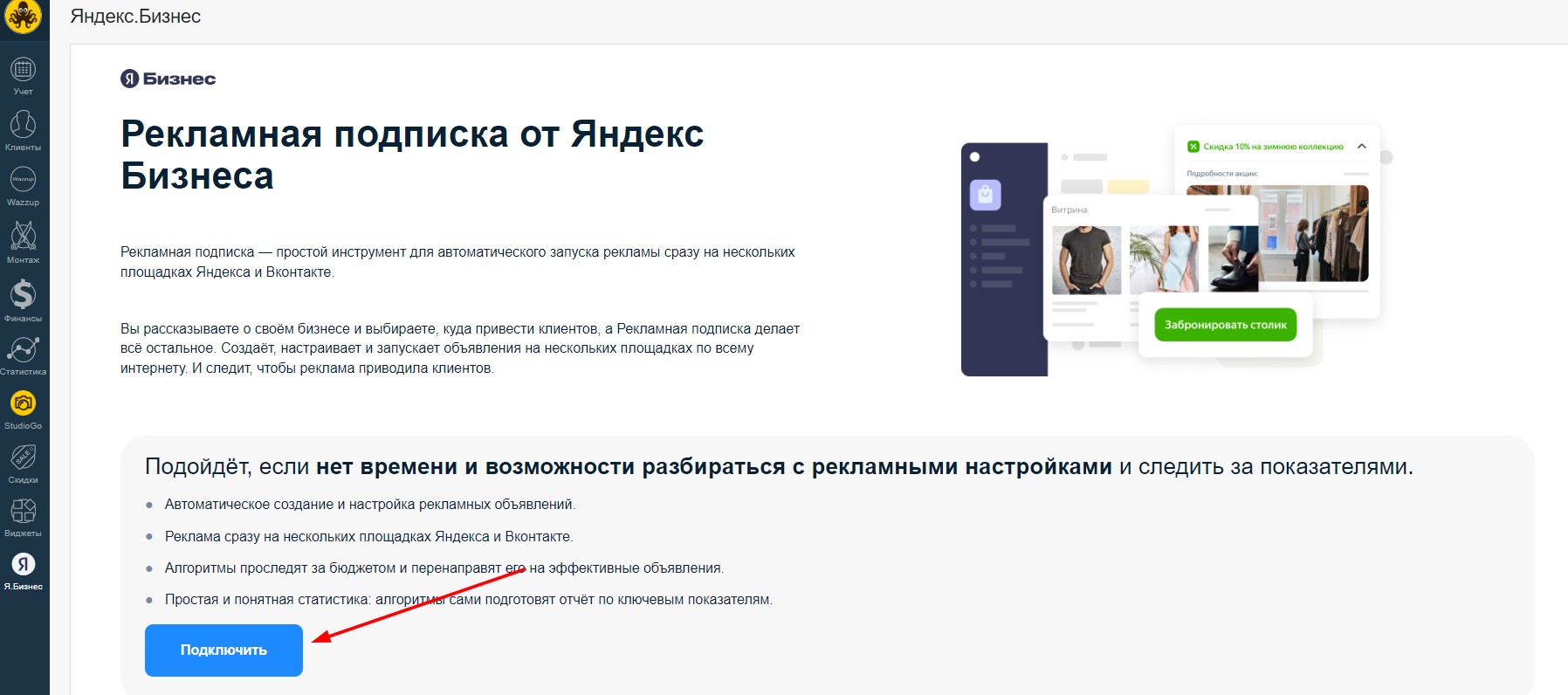Click the t-shirt product thumbnail
This screenshot has height=695, width=1568.
[1086, 260]
